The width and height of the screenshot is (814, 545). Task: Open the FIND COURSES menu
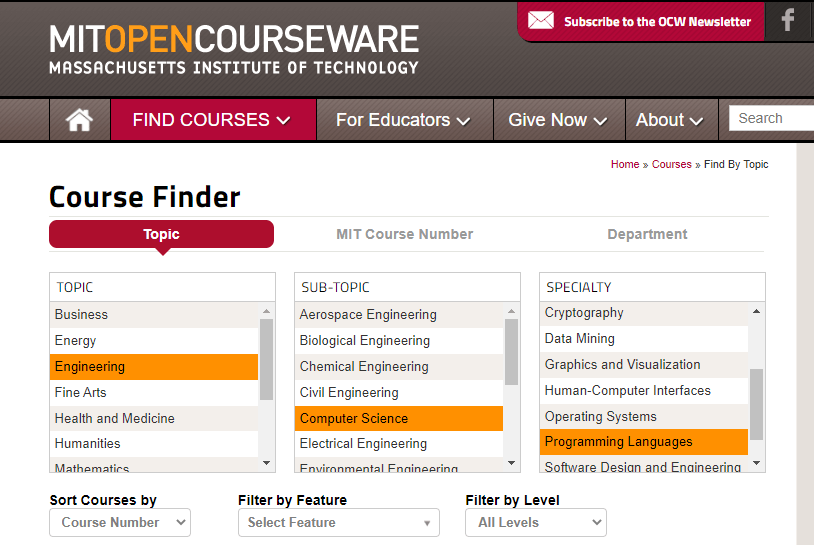[x=213, y=120]
